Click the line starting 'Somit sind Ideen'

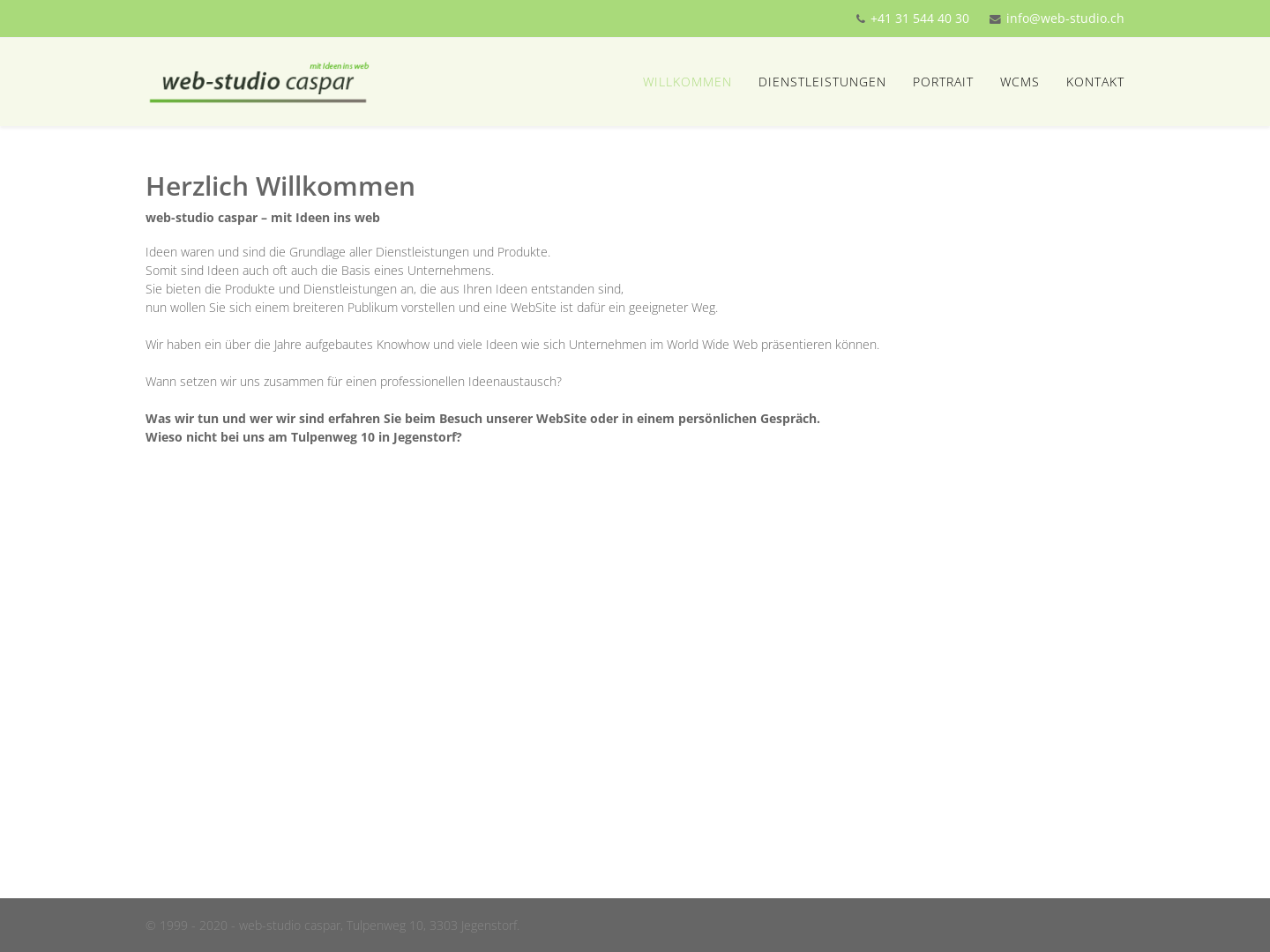319,271
